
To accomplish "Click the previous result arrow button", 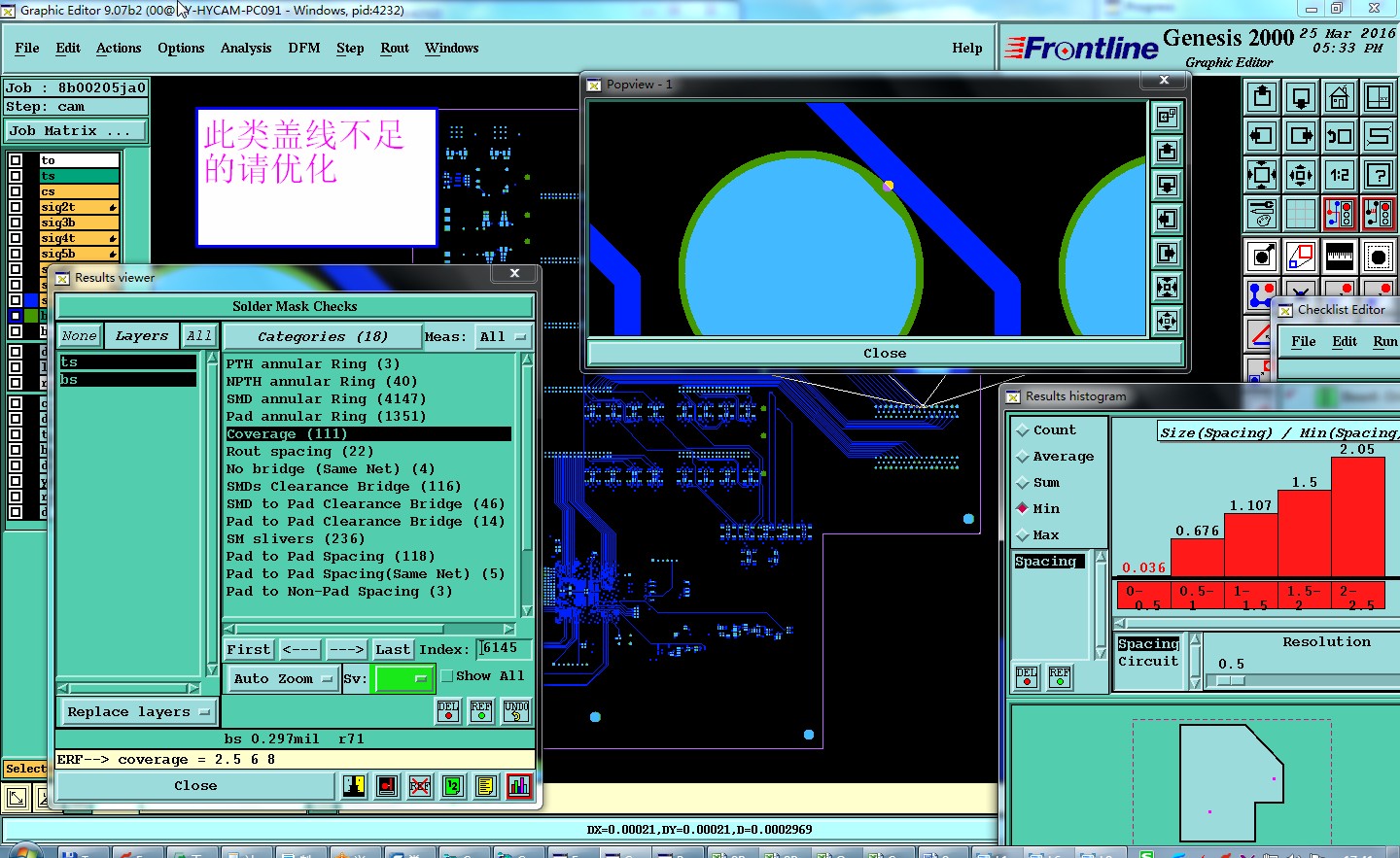I will [299, 649].
